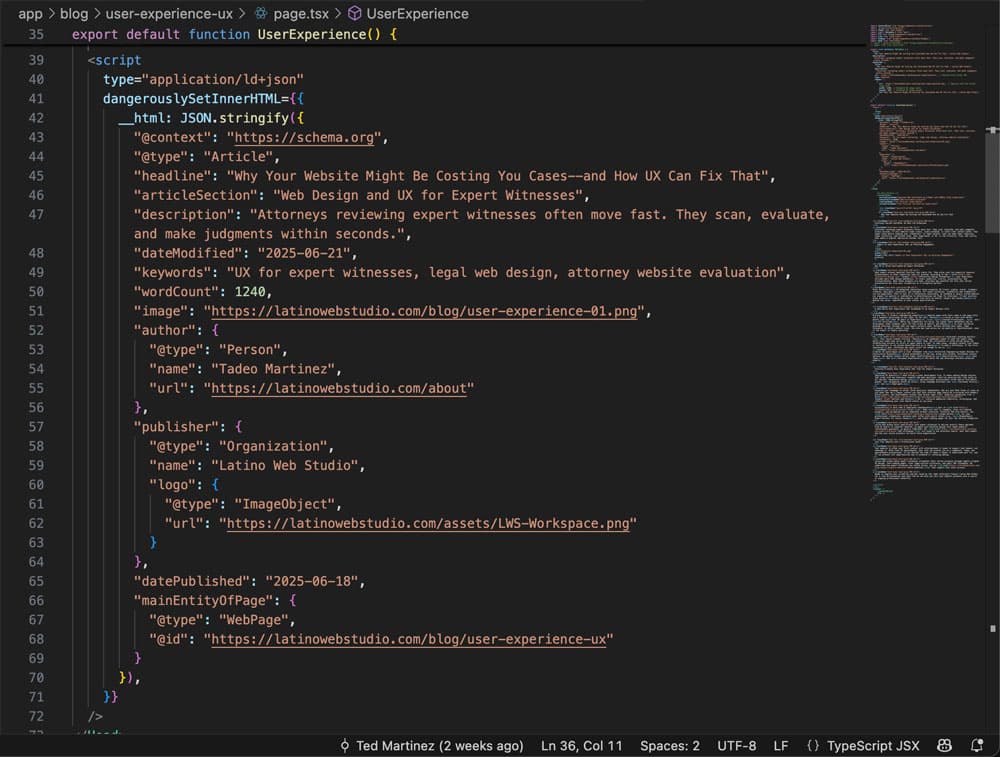Click the code minimap overview

(x=925, y=261)
